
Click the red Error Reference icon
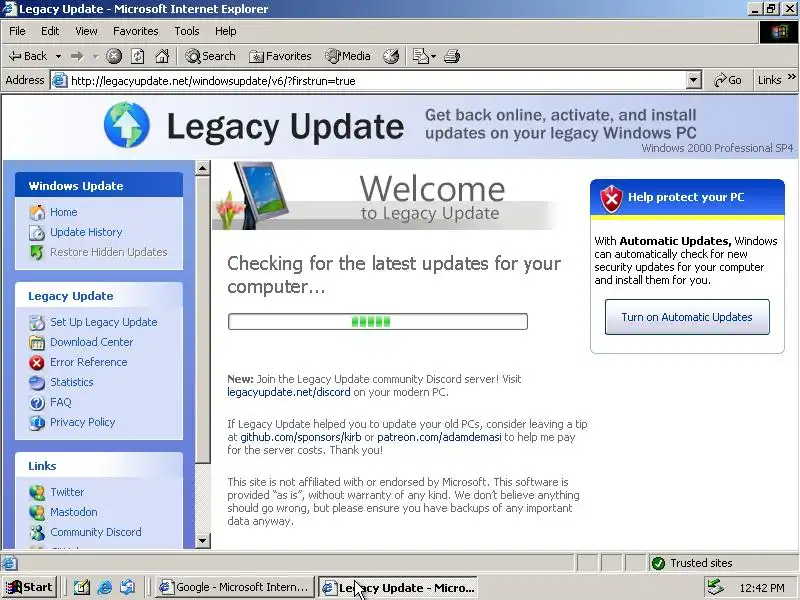37,362
